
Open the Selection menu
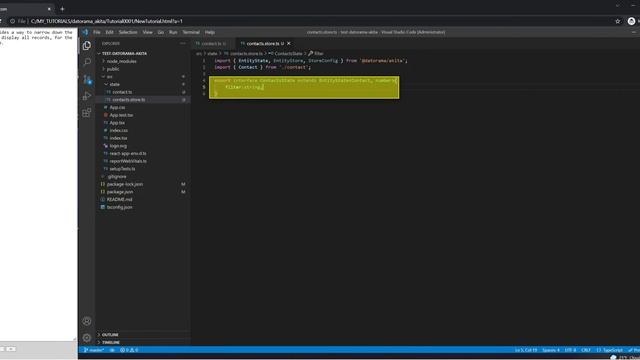128,32
